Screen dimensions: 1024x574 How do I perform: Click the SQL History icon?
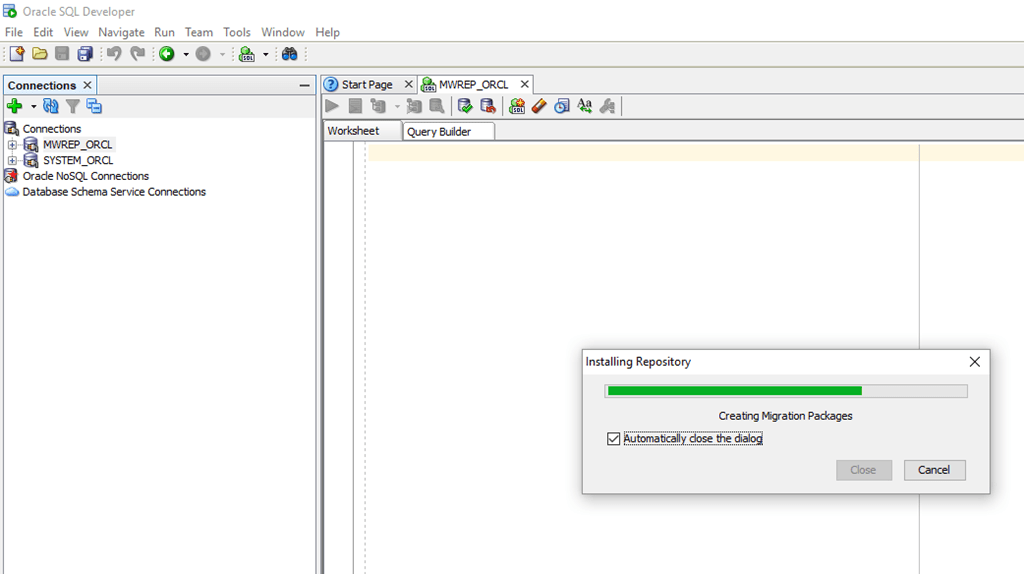tap(562, 106)
